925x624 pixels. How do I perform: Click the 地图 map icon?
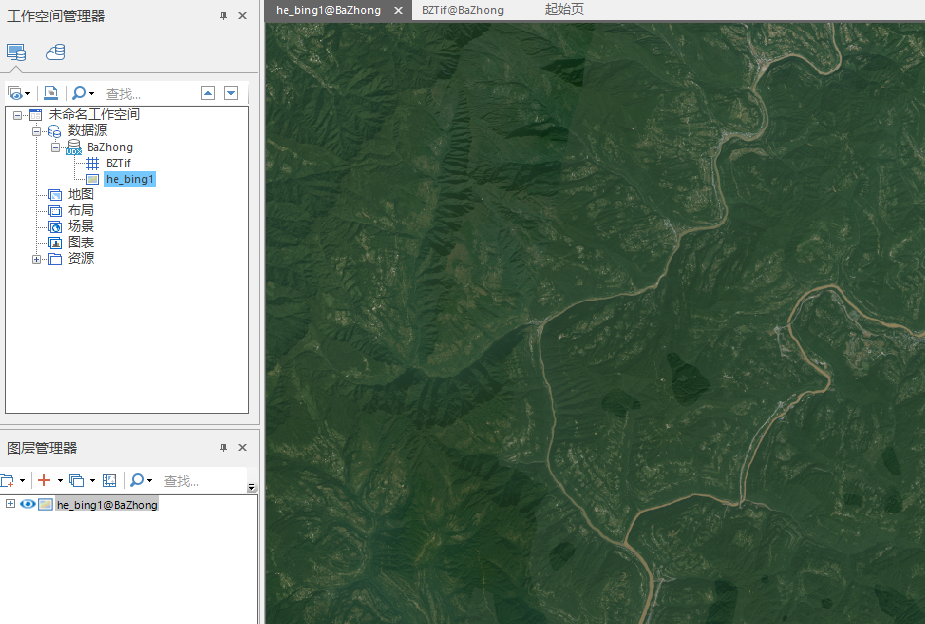point(55,195)
